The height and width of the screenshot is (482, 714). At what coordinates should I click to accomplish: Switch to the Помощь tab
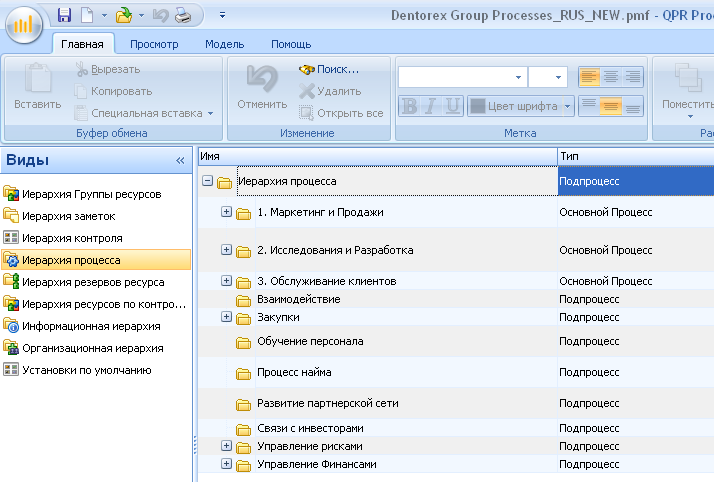pos(291,44)
